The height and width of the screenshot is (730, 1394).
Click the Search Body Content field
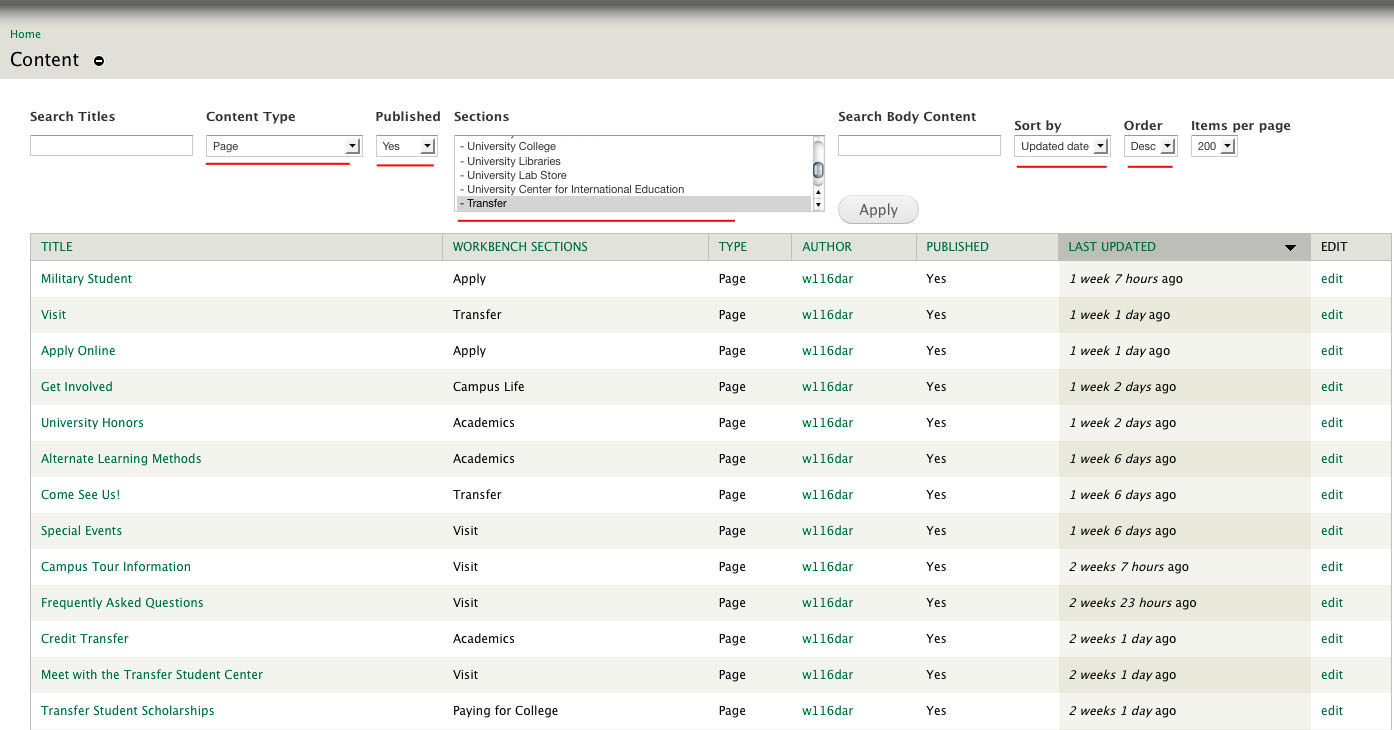(x=919, y=146)
